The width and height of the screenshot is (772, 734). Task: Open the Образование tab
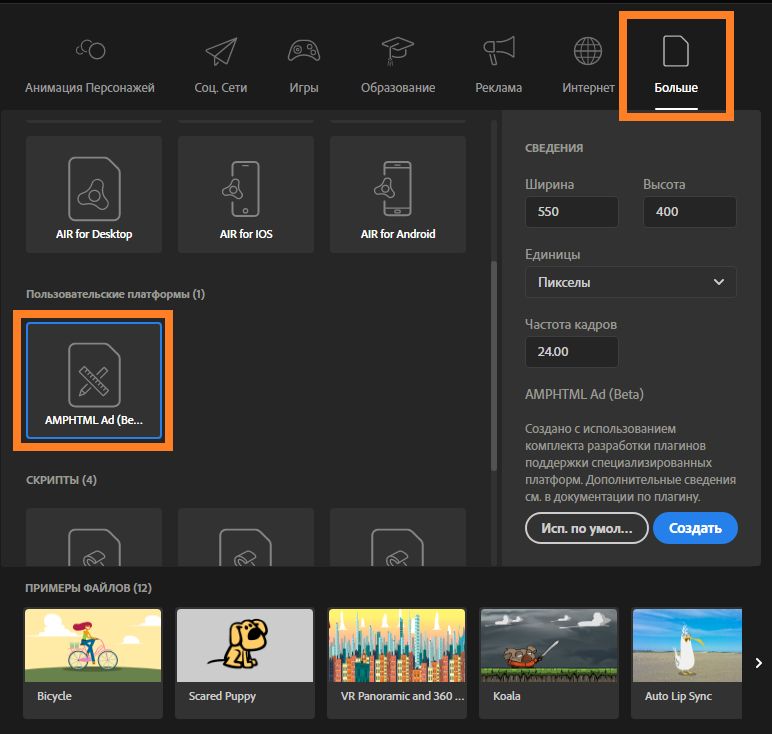[398, 66]
